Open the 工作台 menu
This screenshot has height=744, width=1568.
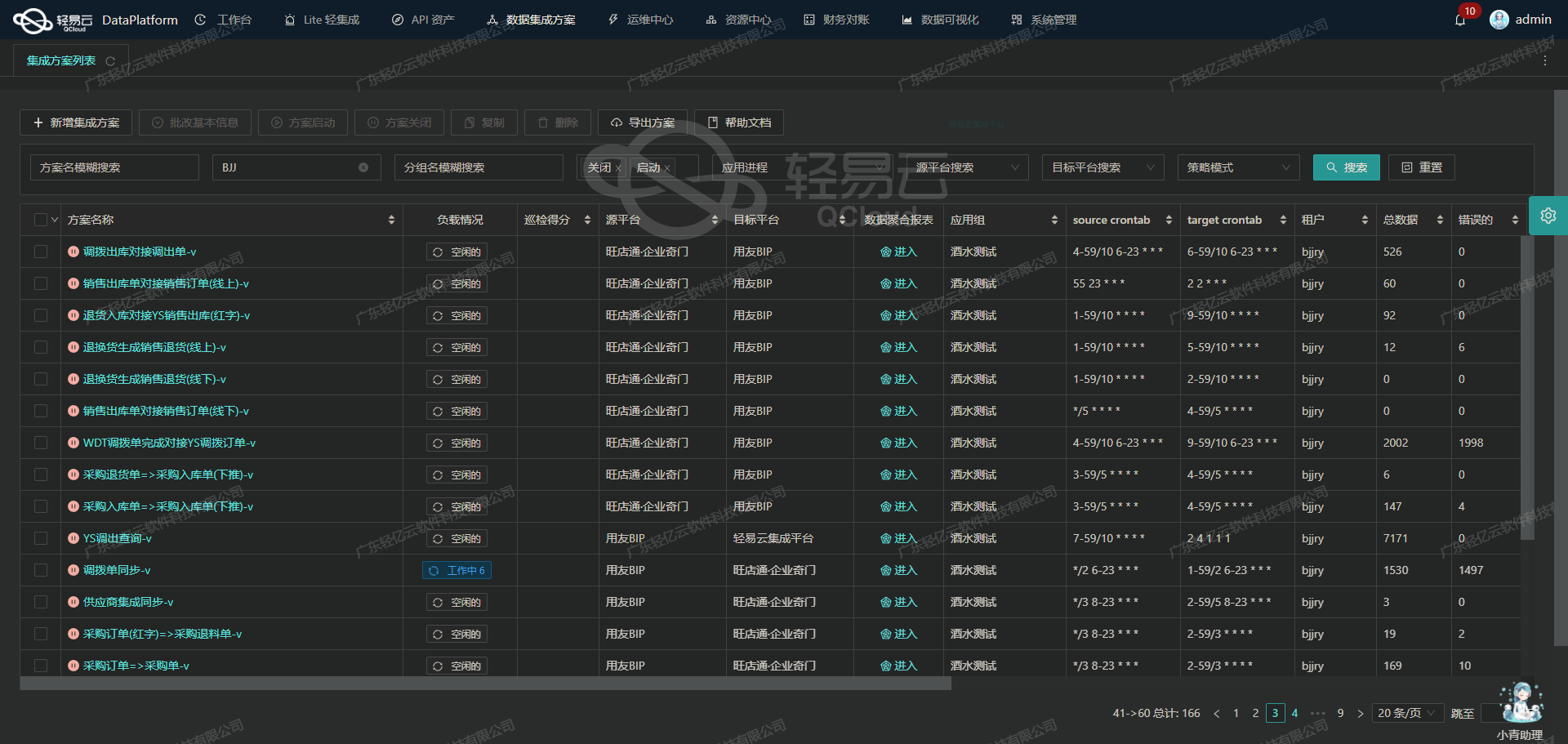click(x=224, y=20)
